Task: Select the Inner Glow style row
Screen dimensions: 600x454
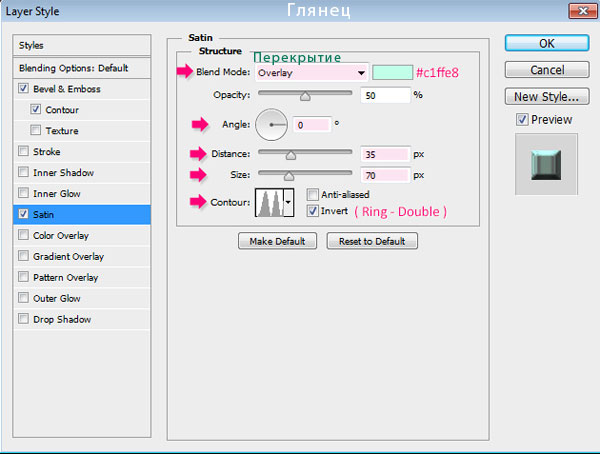Action: [x=82, y=193]
